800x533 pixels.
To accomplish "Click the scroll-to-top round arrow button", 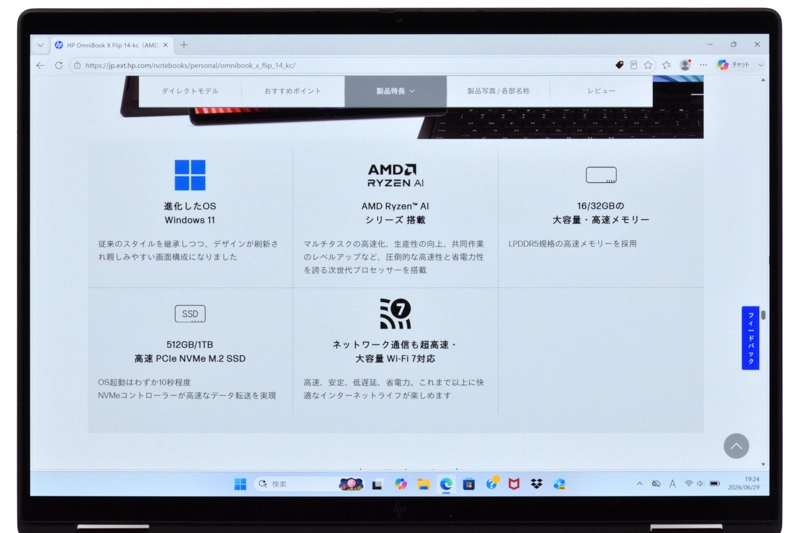I will (736, 446).
